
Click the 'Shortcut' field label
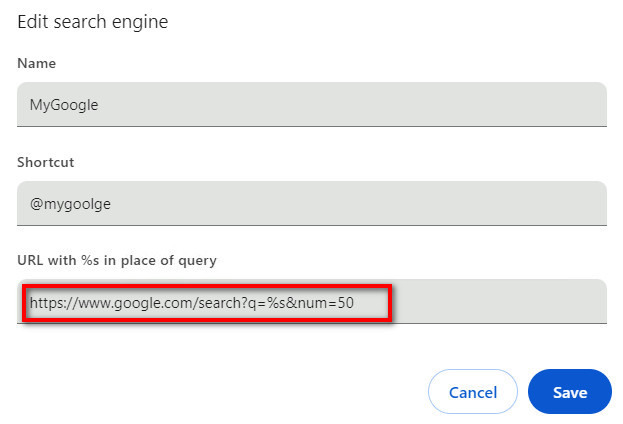point(46,162)
